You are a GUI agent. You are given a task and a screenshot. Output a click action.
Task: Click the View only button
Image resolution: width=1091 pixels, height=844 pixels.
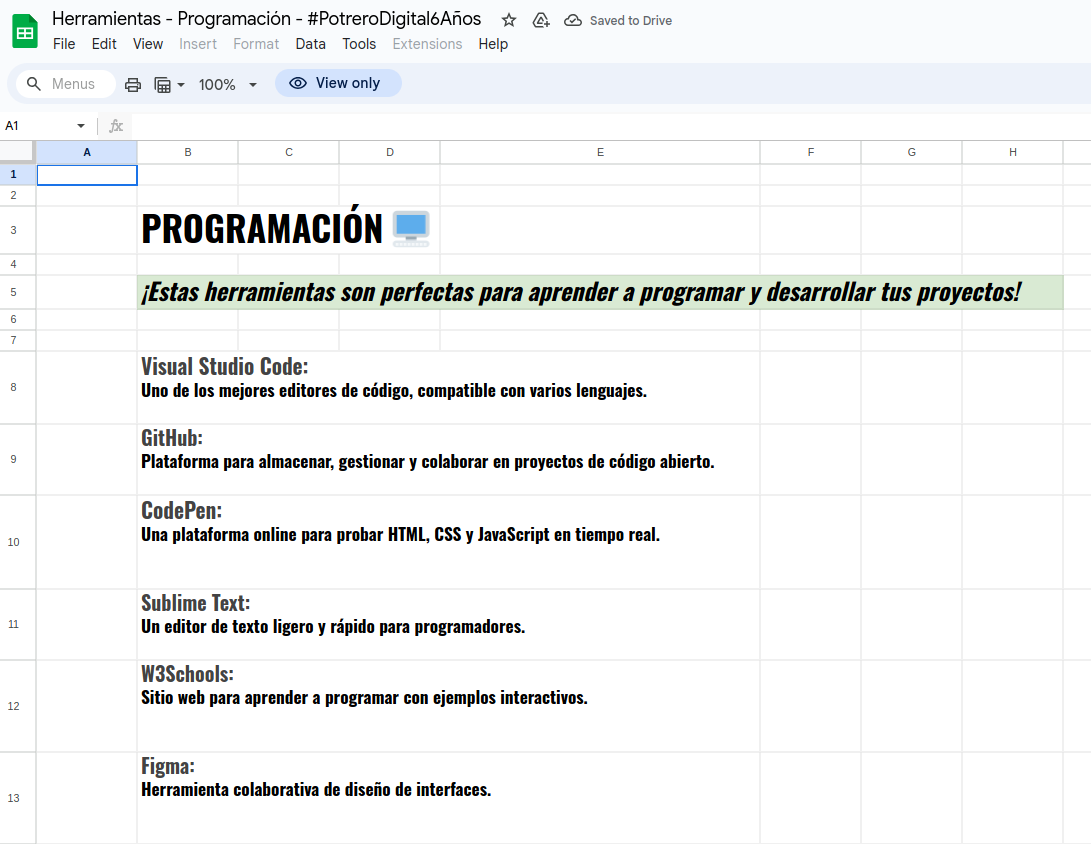point(338,83)
